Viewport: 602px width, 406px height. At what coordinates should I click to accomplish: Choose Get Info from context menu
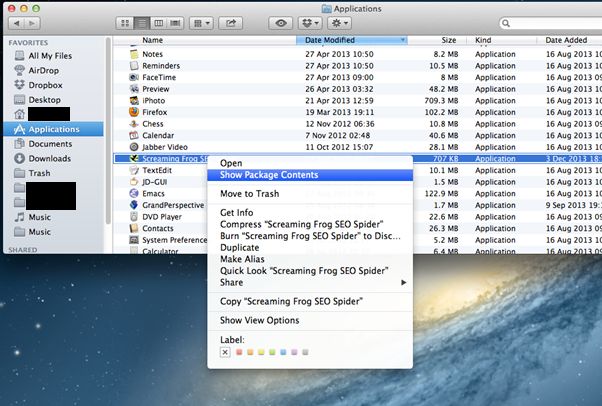[x=310, y=212]
